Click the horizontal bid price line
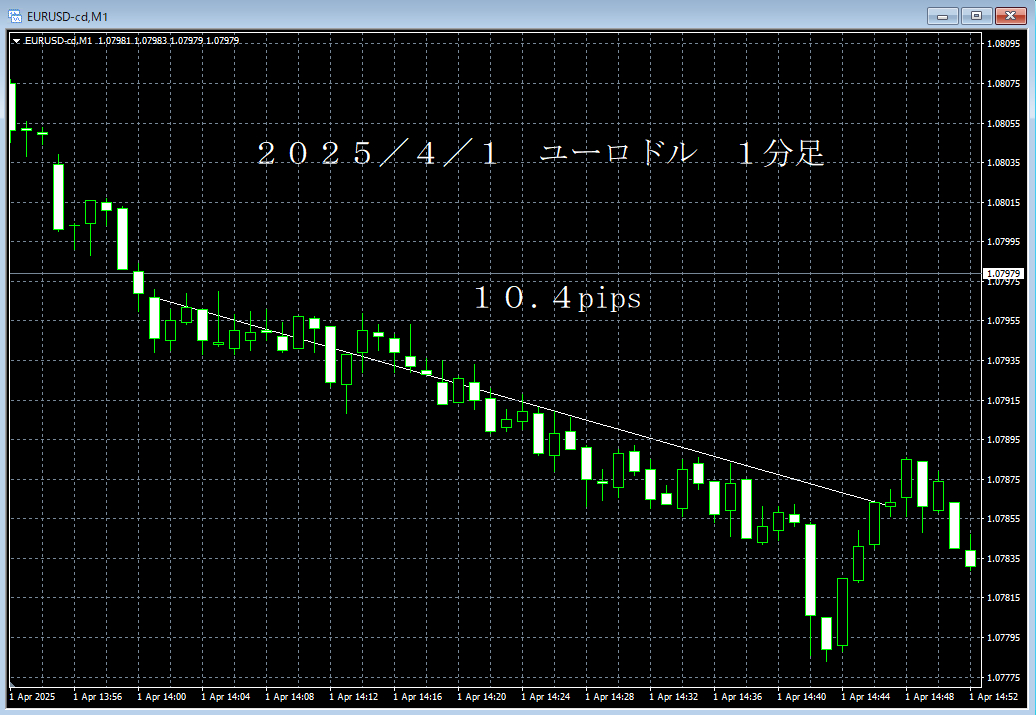 [600, 273]
